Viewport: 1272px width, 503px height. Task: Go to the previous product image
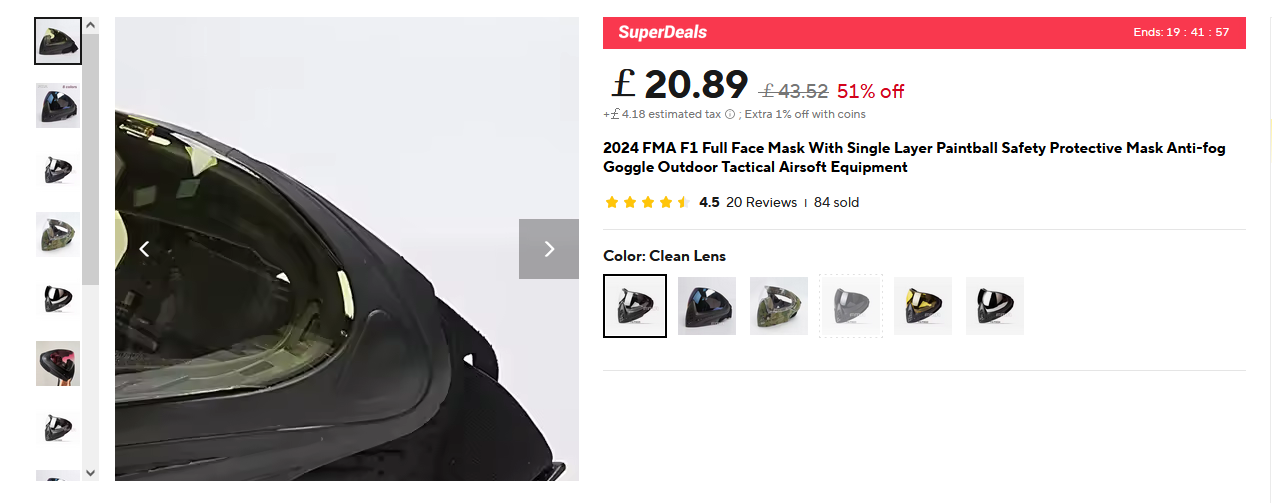(144, 249)
